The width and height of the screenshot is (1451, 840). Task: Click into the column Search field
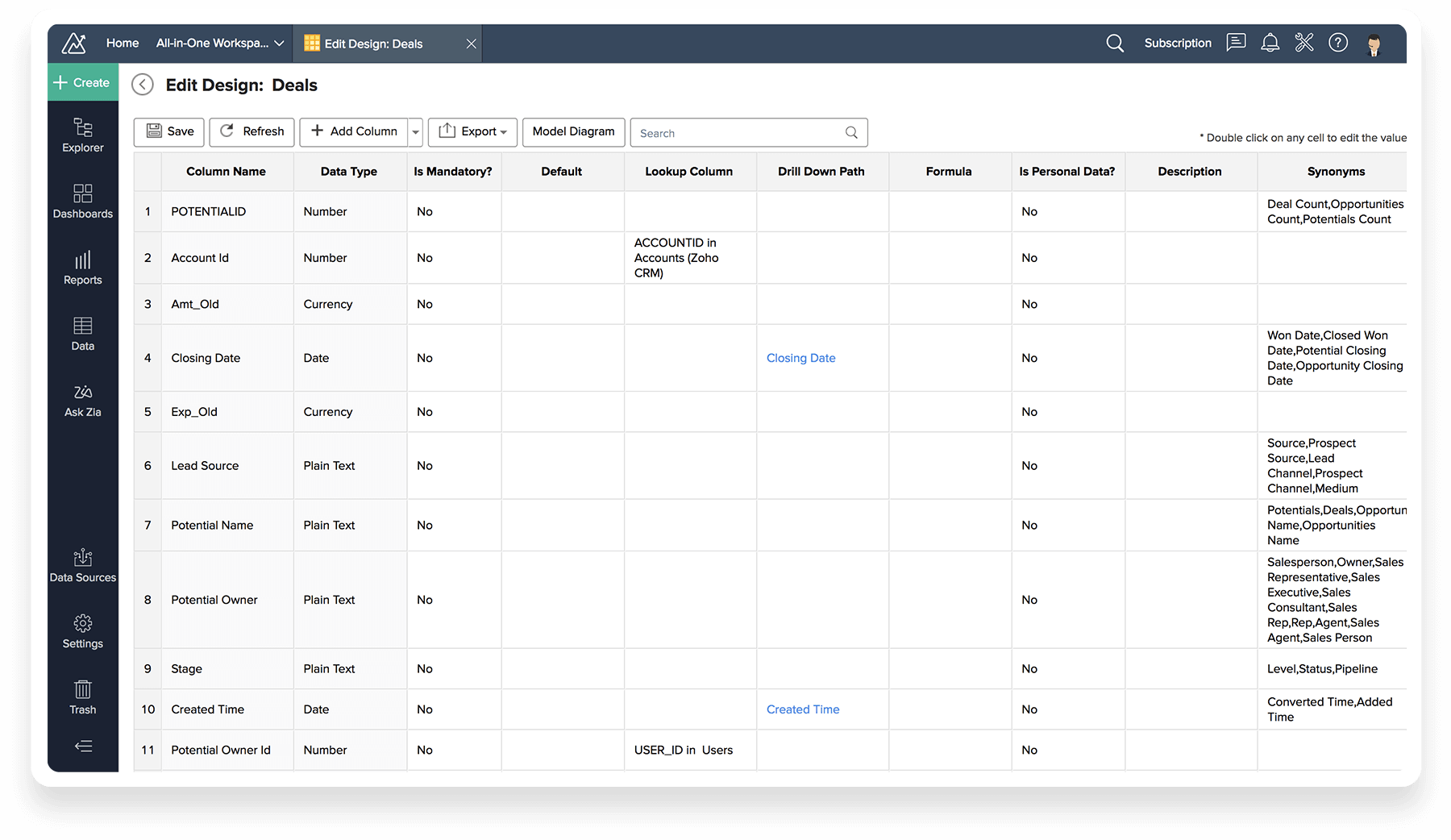[x=738, y=133]
